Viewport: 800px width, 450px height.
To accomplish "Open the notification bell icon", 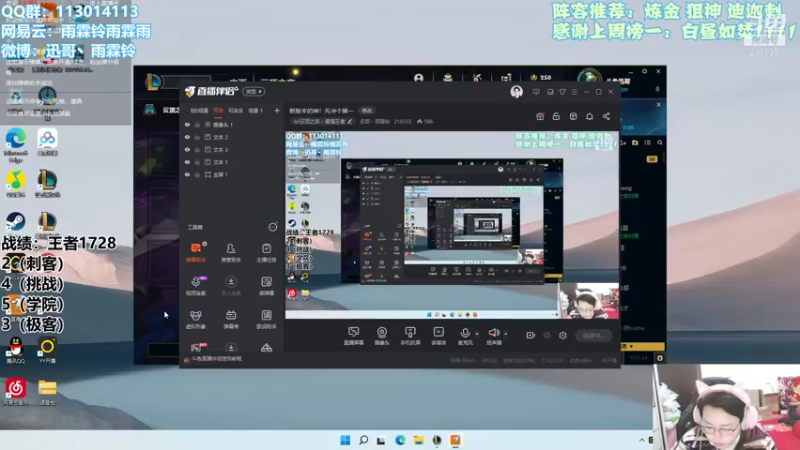I will tap(589, 116).
